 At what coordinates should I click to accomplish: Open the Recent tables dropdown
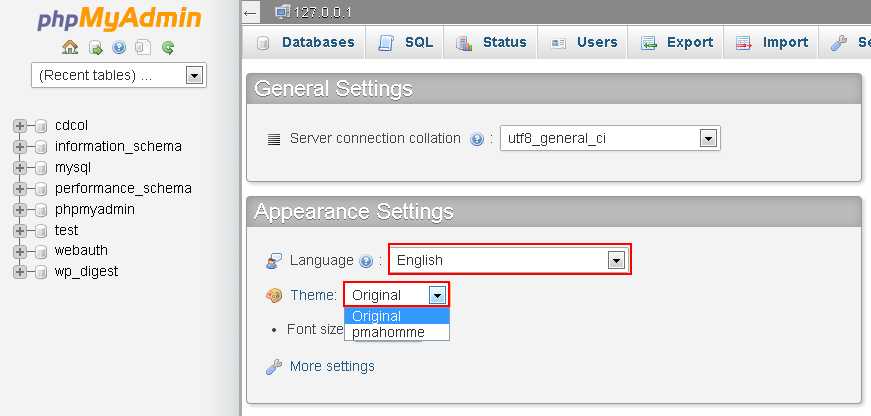click(x=119, y=75)
